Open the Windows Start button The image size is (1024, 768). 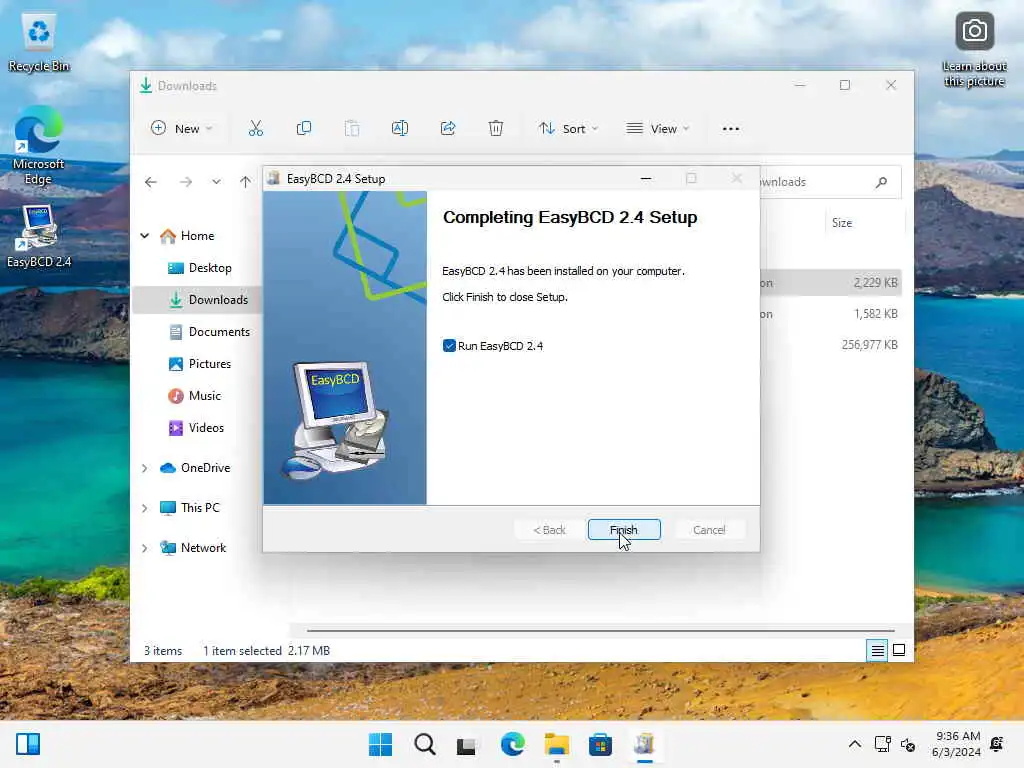[x=380, y=744]
